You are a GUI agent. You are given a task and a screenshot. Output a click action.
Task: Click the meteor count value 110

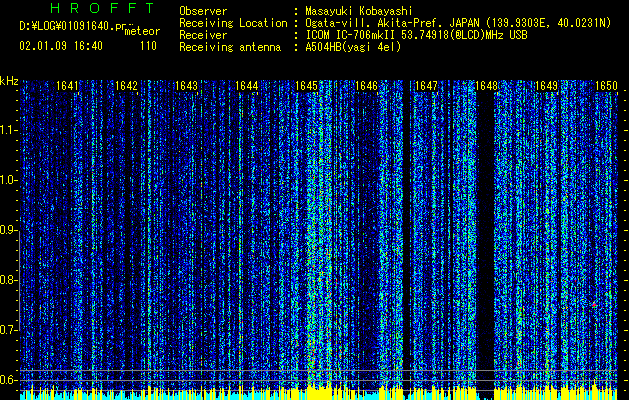coord(148,46)
